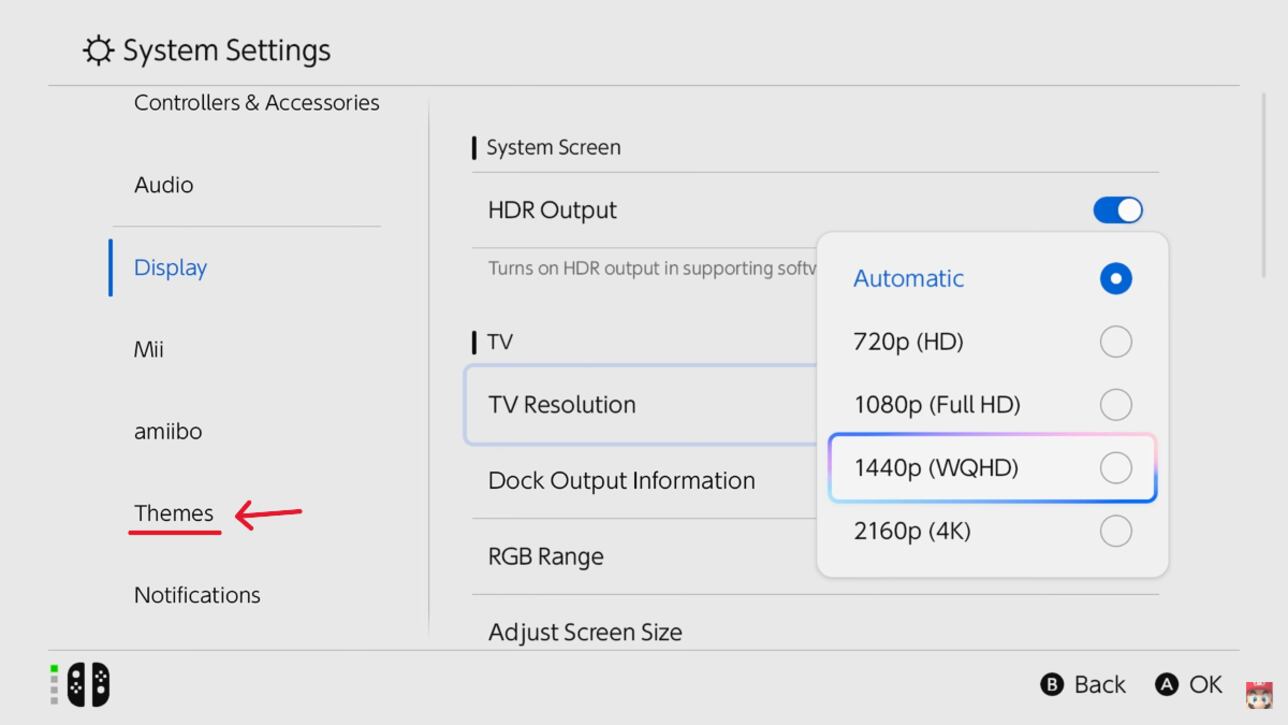Choose 1080p (Full HD) resolution
Viewport: 1288px width, 725px height.
(x=1115, y=405)
